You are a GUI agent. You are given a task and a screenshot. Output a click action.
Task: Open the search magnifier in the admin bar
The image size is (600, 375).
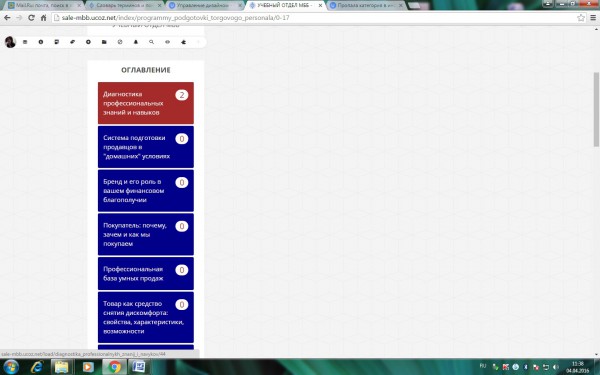(152, 42)
